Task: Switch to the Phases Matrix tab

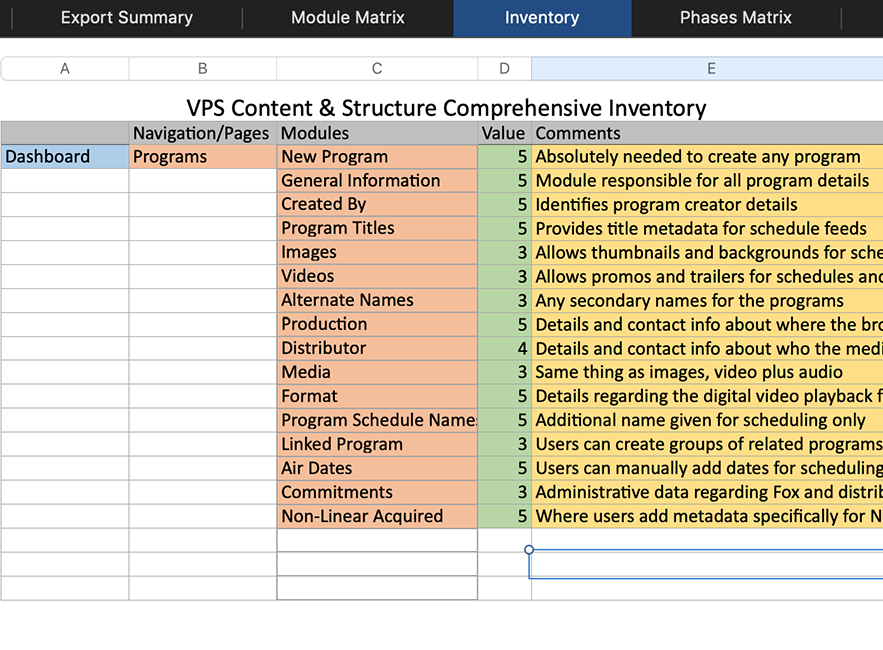Action: pos(735,17)
